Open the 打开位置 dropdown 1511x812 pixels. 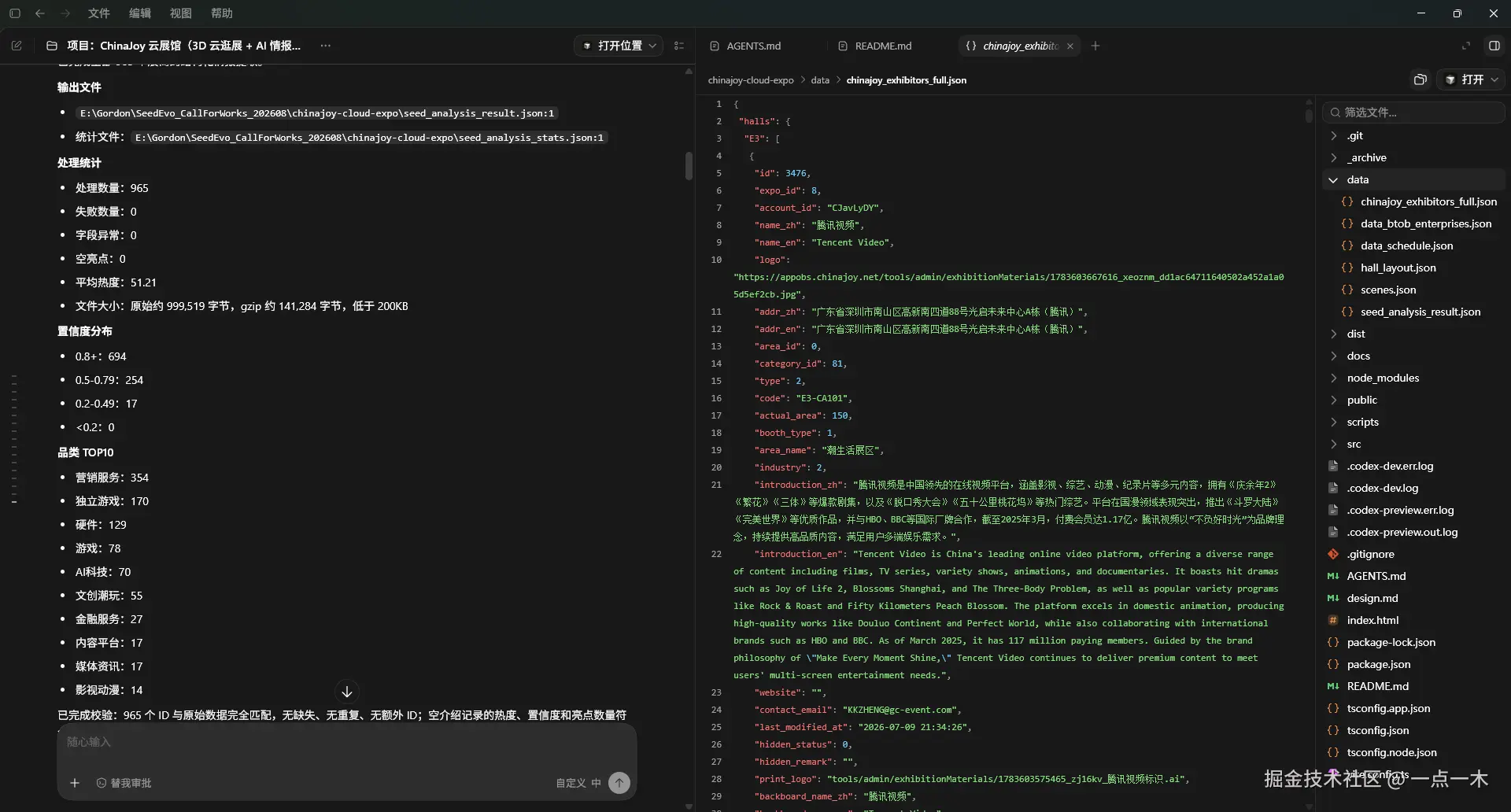click(619, 46)
